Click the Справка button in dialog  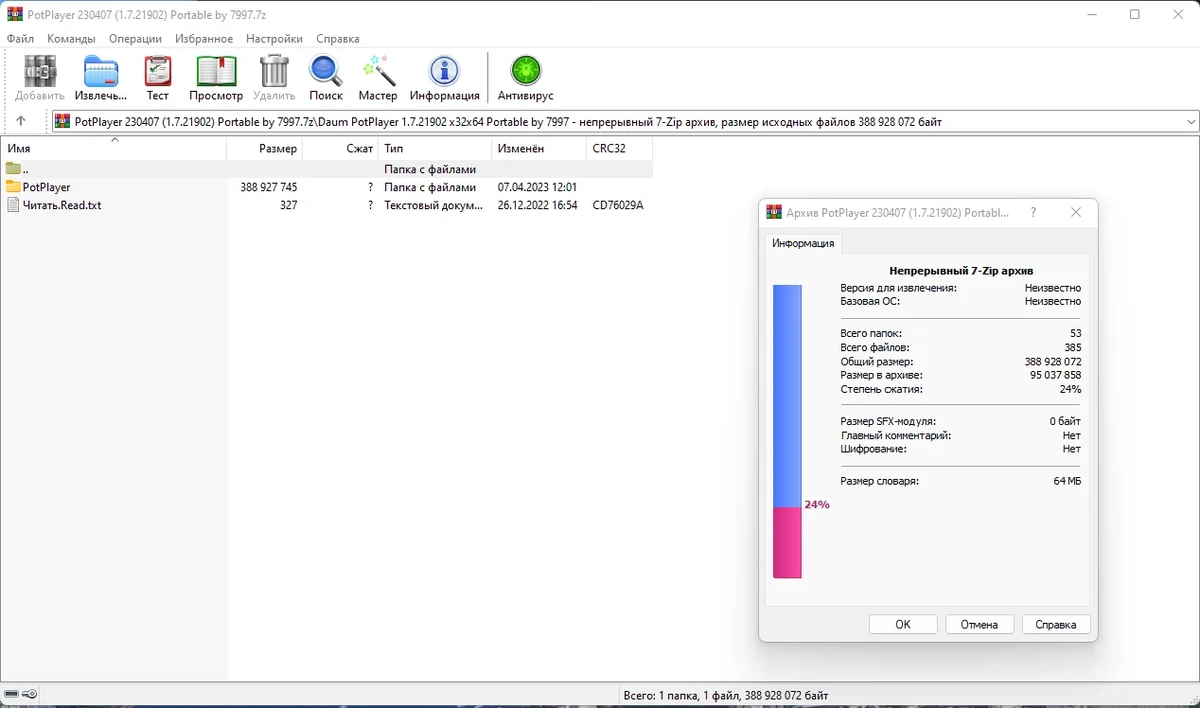pos(1056,624)
